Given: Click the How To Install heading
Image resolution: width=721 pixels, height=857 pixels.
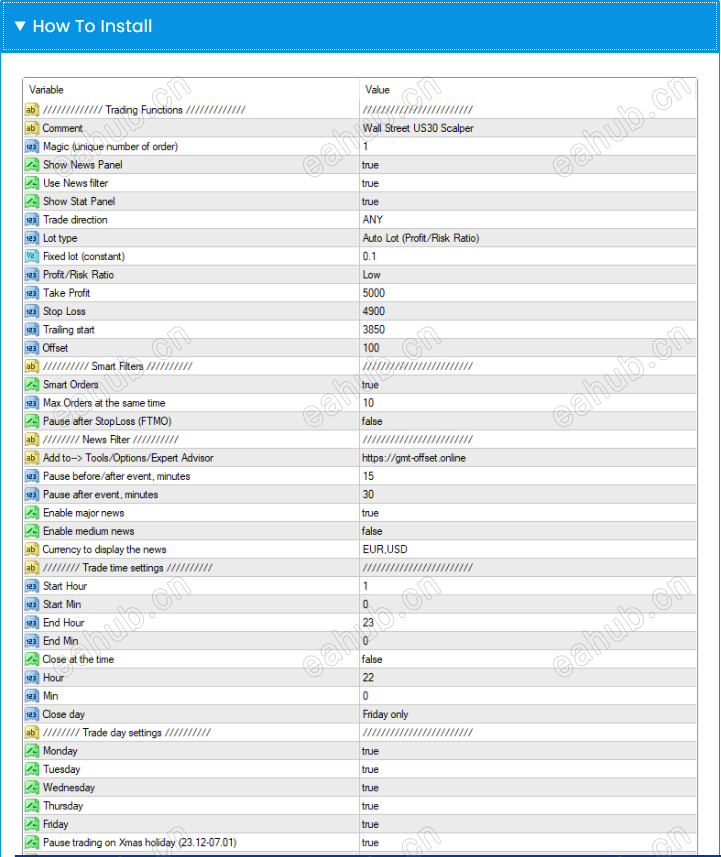Looking at the screenshot, I should tap(92, 26).
